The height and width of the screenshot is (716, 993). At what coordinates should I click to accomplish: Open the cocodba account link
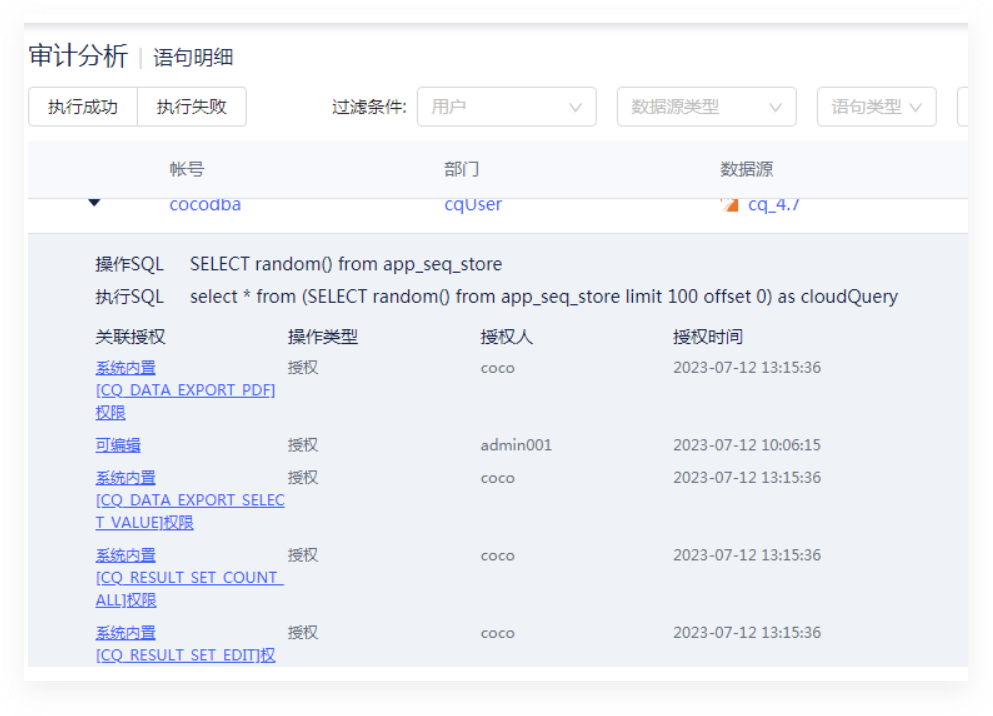click(205, 204)
